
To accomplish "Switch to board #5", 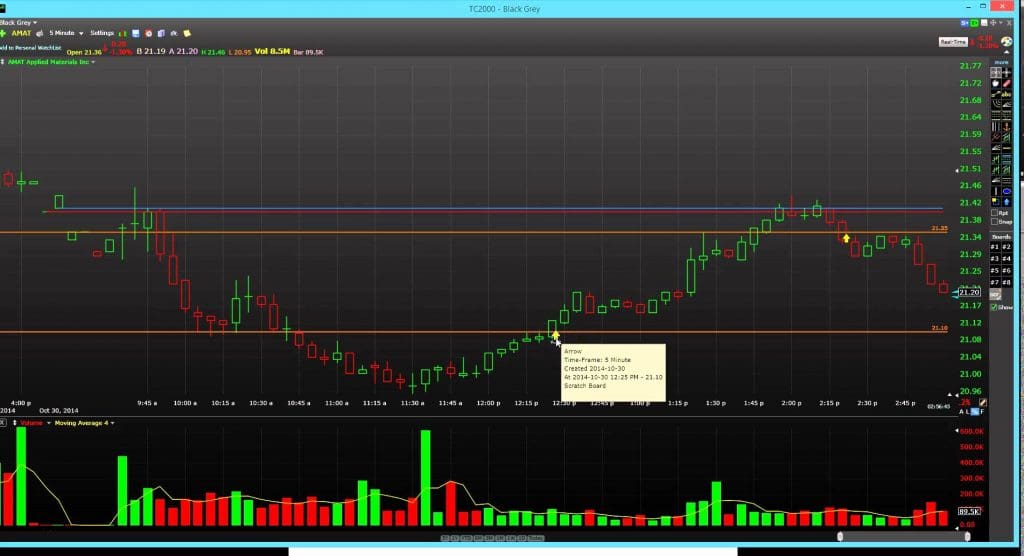I will [x=995, y=270].
